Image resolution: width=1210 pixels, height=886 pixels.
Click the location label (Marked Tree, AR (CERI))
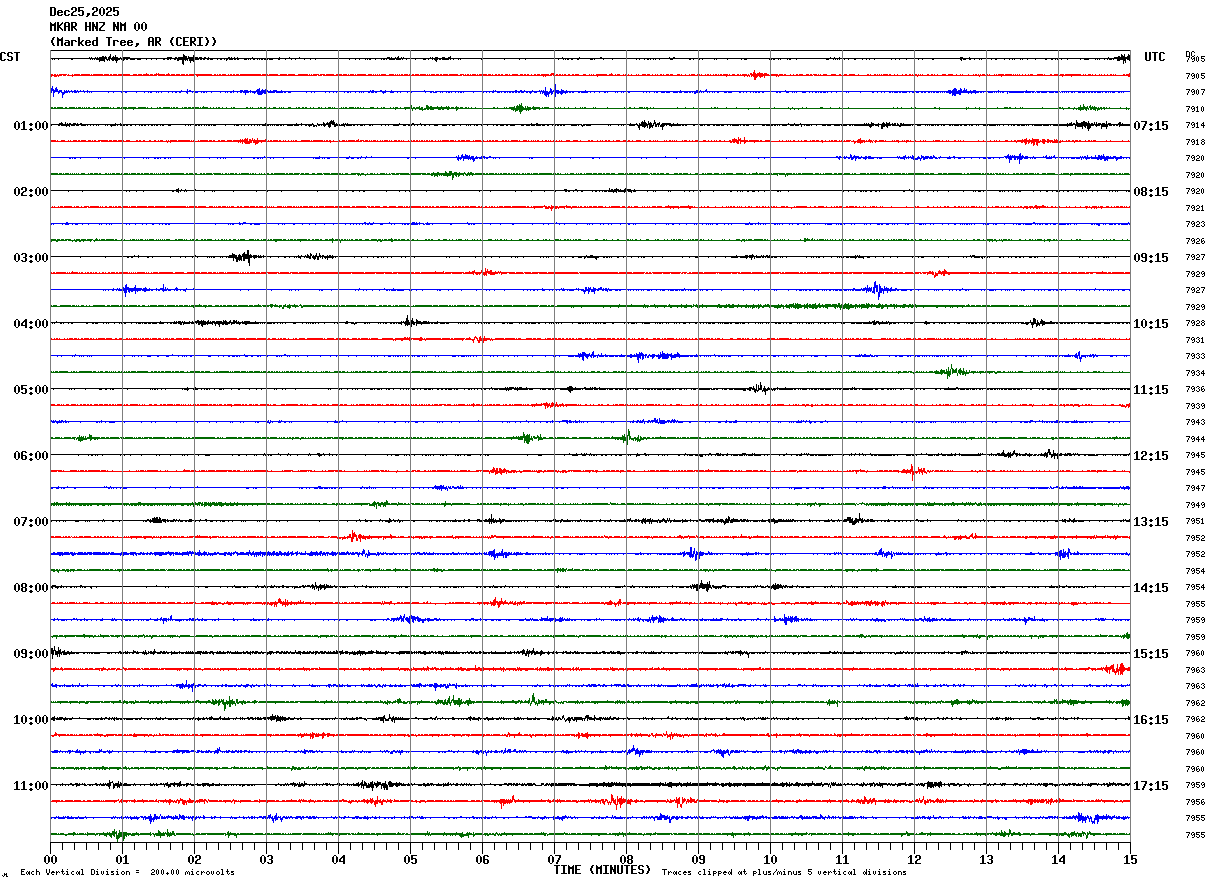pos(133,42)
